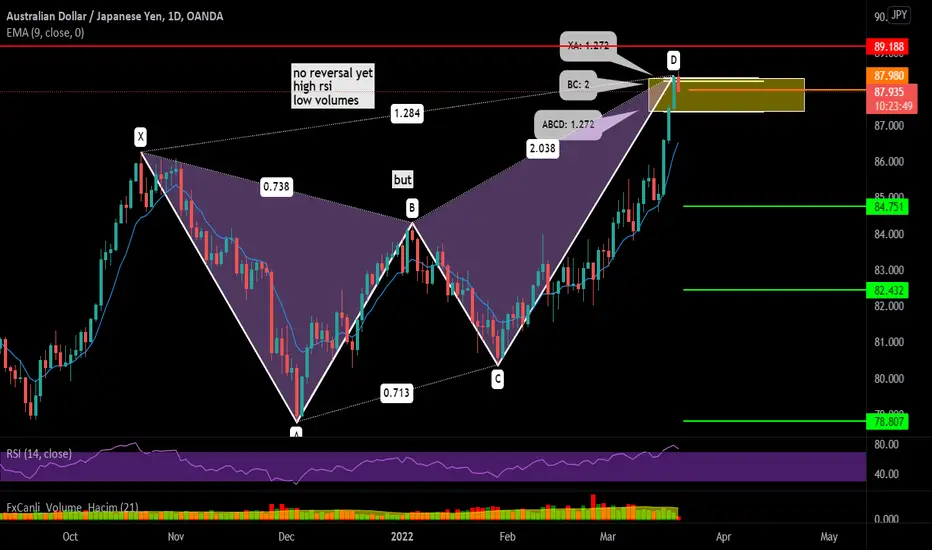Select the FxCanli Volume Hacim indicator label
This screenshot has width=932, height=550.
point(72,507)
